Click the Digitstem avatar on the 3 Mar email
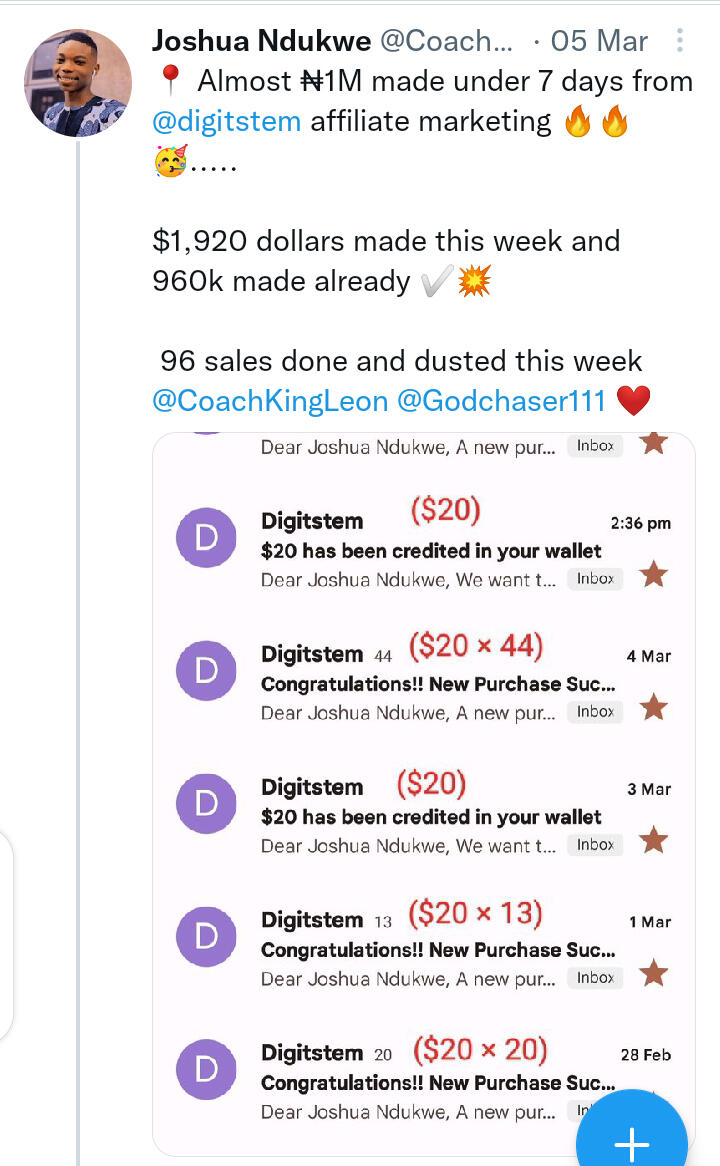 coord(206,803)
